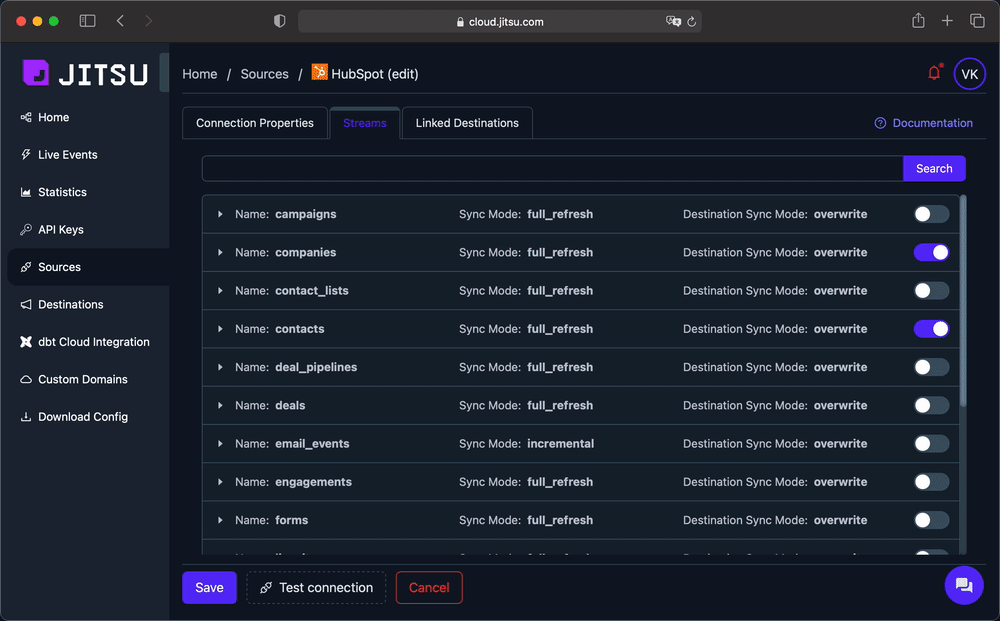Run Test connection
This screenshot has height=621, width=1000.
click(x=316, y=587)
